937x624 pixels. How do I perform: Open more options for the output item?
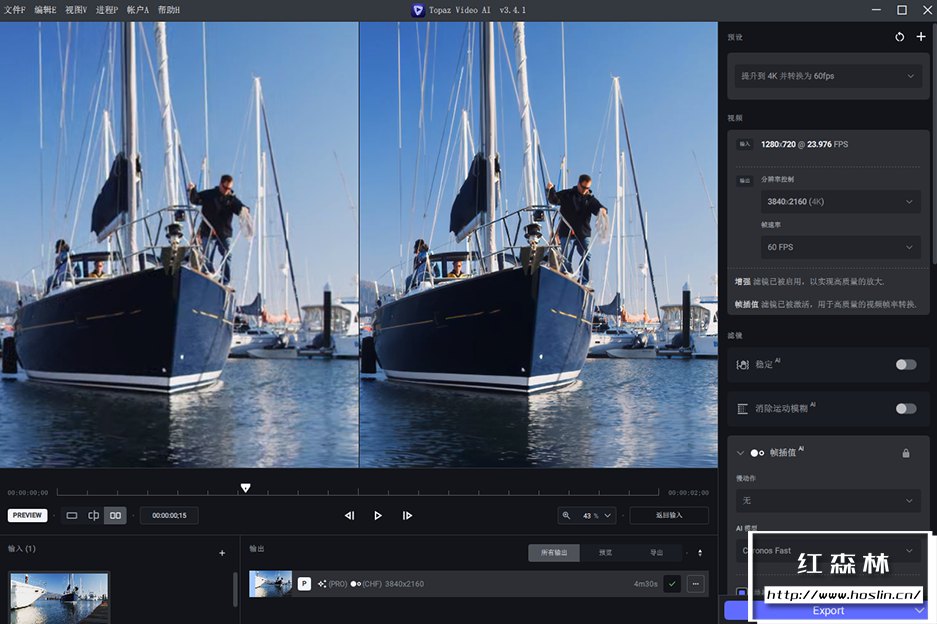(695, 584)
